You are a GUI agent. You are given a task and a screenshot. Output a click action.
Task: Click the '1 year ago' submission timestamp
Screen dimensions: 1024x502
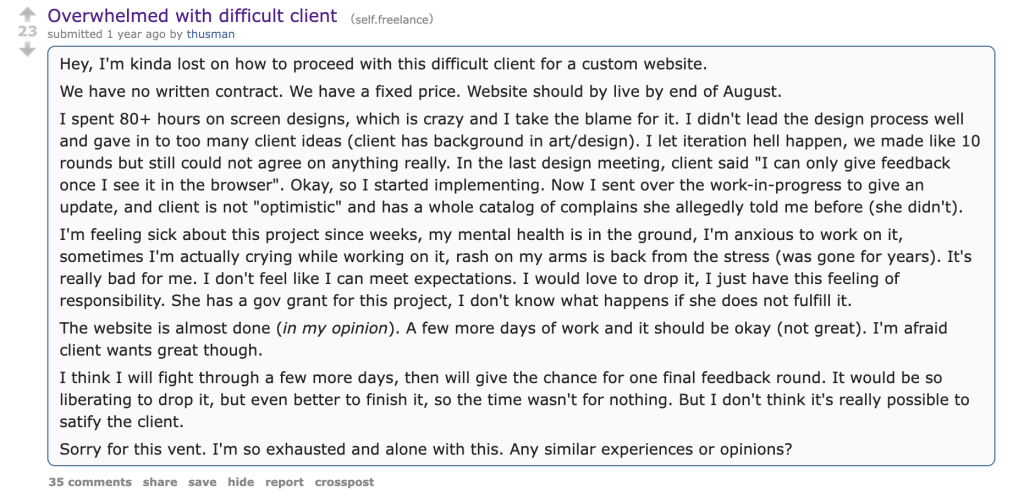pos(136,34)
